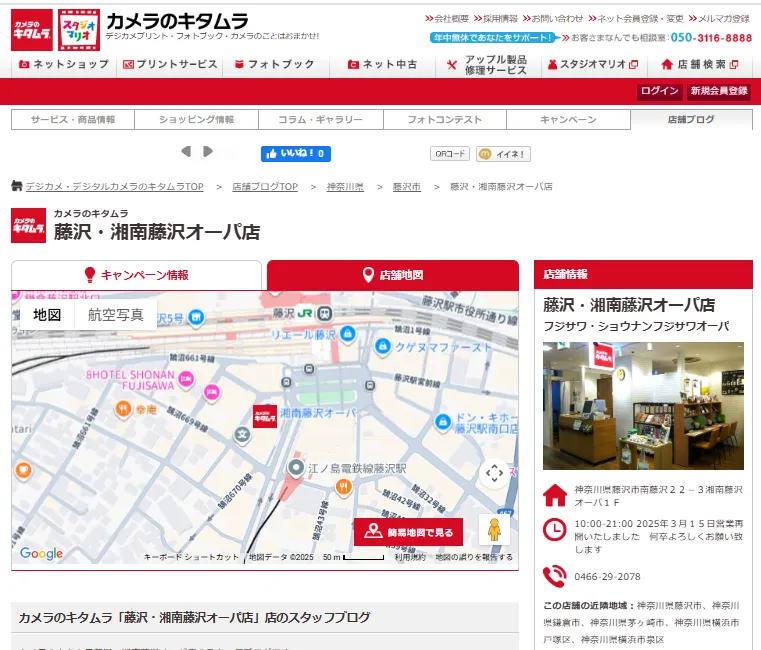Click the 藤沢 JR station icon on map
The image size is (761, 650).
(325, 314)
